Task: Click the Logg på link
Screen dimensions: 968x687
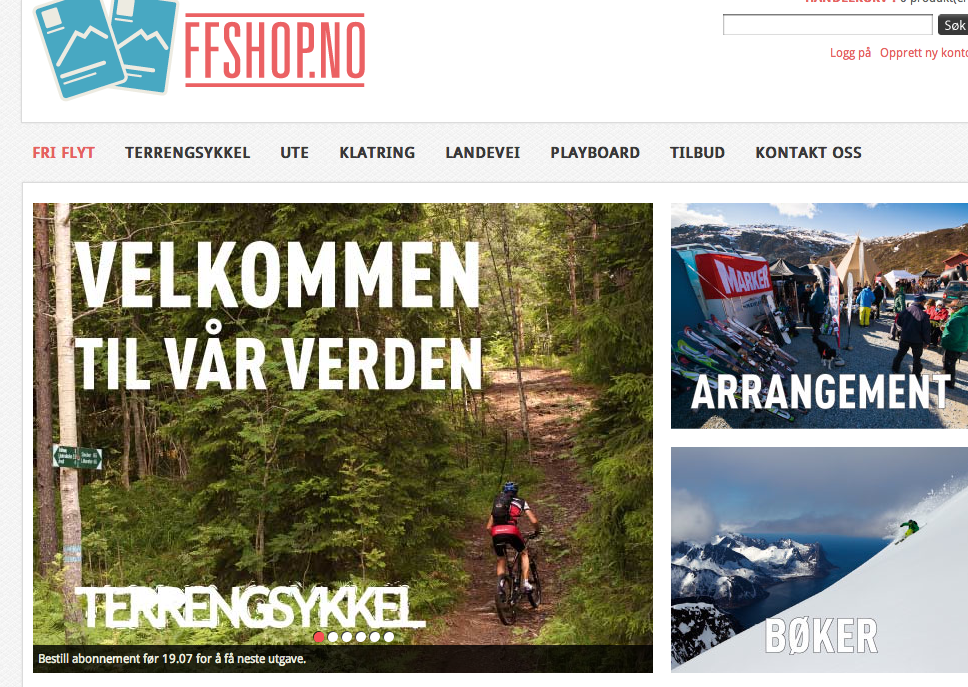Action: [x=850, y=53]
